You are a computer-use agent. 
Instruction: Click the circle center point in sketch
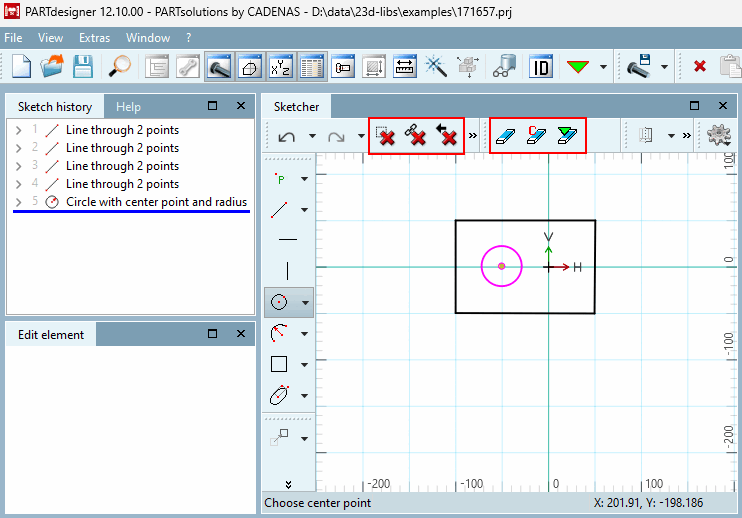click(502, 266)
